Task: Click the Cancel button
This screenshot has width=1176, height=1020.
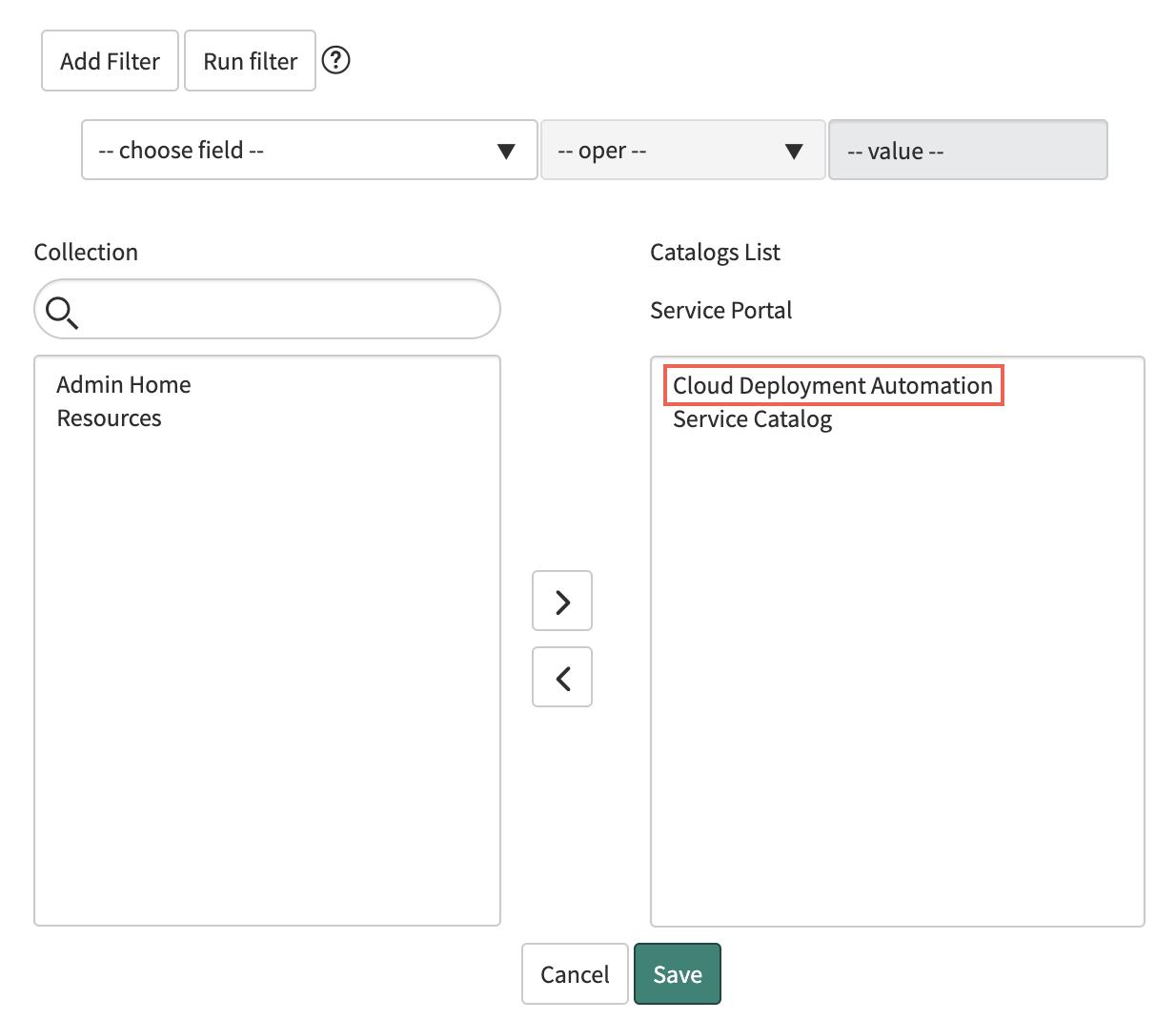Action: pos(575,974)
